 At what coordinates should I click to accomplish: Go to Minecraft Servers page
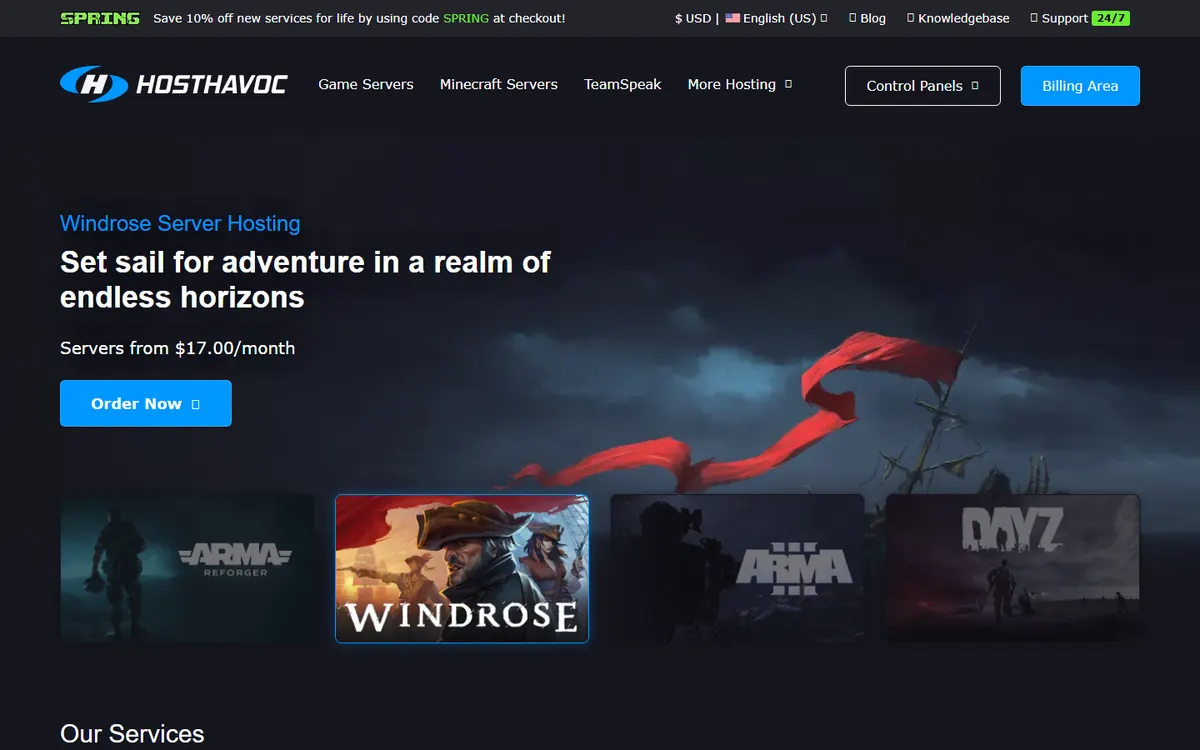point(499,85)
